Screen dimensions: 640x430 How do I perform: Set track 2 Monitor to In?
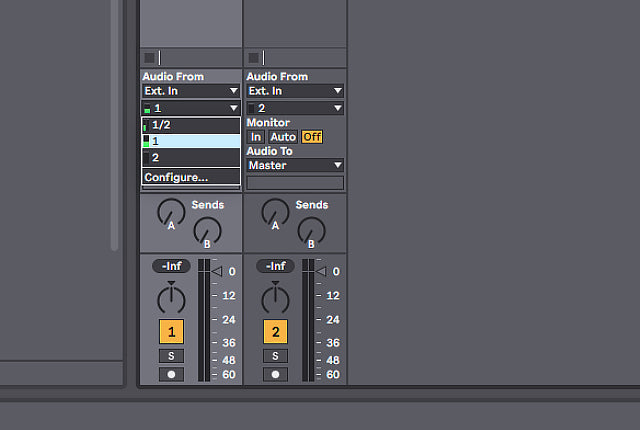(256, 137)
